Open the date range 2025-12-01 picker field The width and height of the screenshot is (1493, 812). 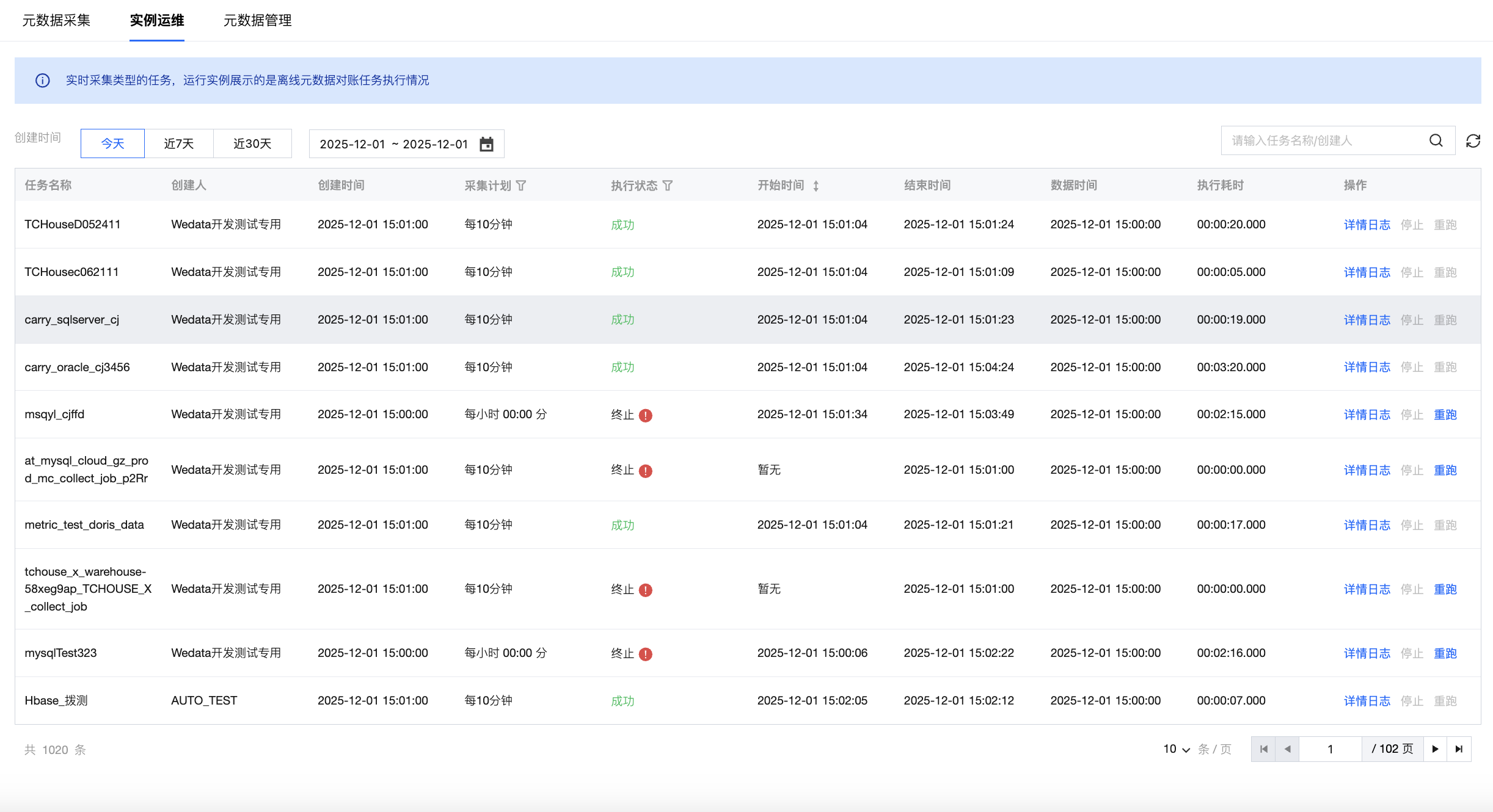pos(394,144)
